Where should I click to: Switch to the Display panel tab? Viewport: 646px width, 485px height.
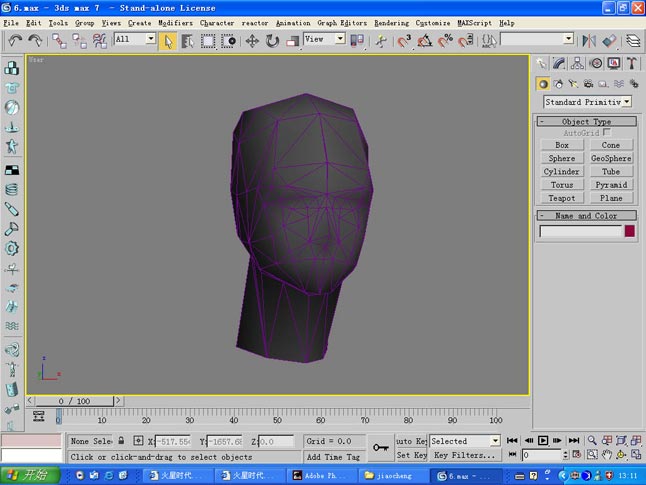click(x=614, y=63)
